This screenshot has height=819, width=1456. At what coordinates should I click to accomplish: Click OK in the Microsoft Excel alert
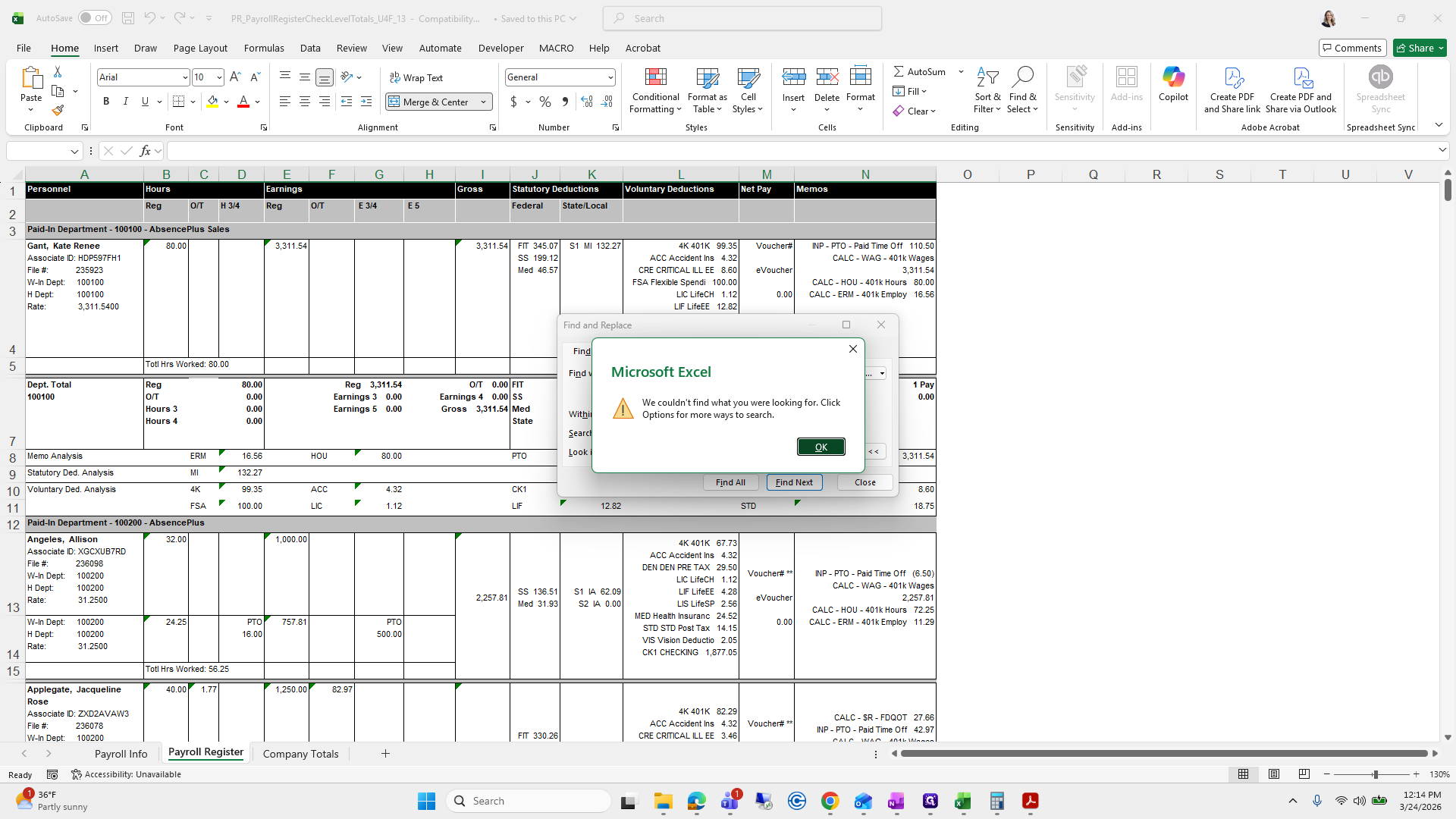(x=821, y=447)
